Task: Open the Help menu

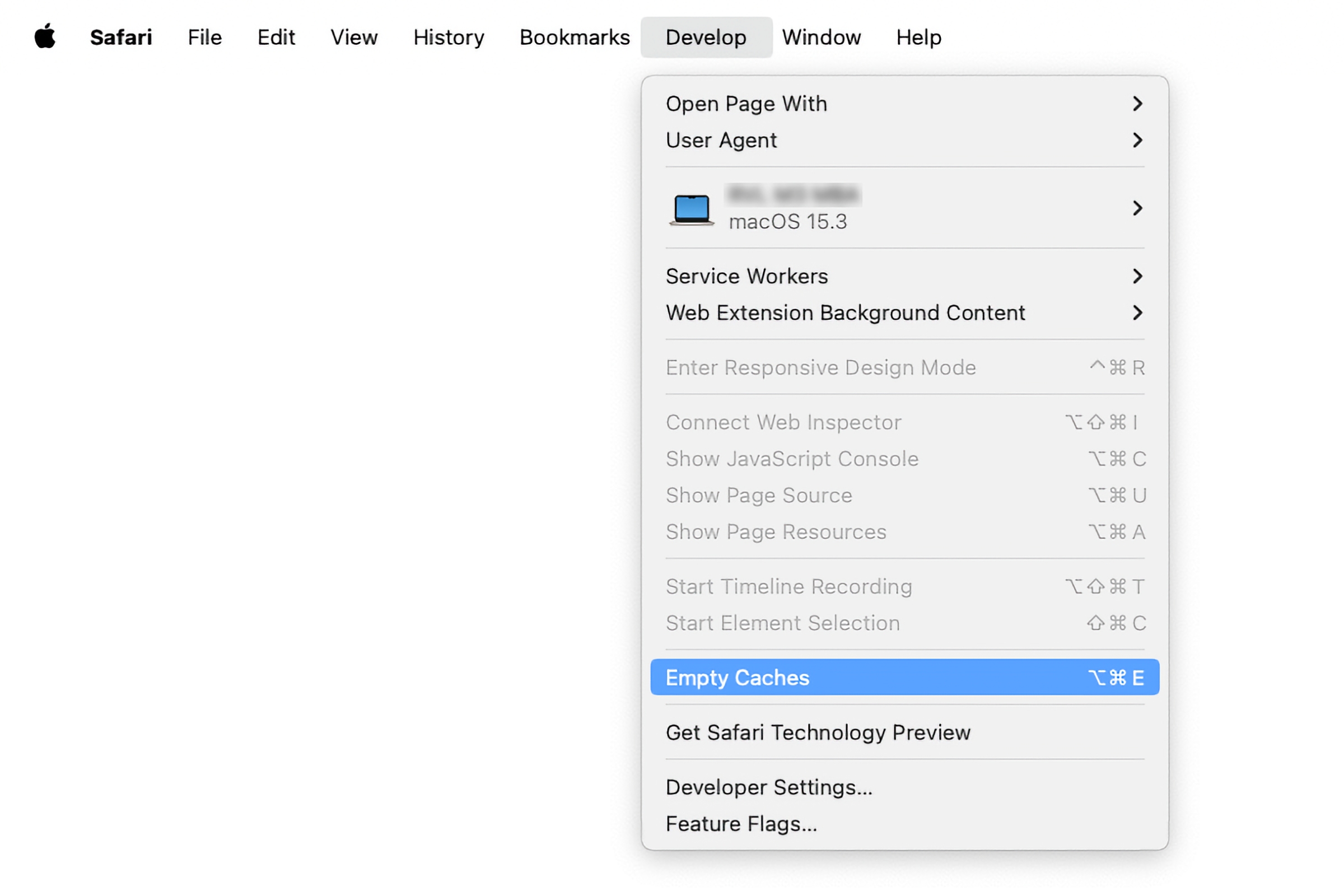Action: coord(918,36)
